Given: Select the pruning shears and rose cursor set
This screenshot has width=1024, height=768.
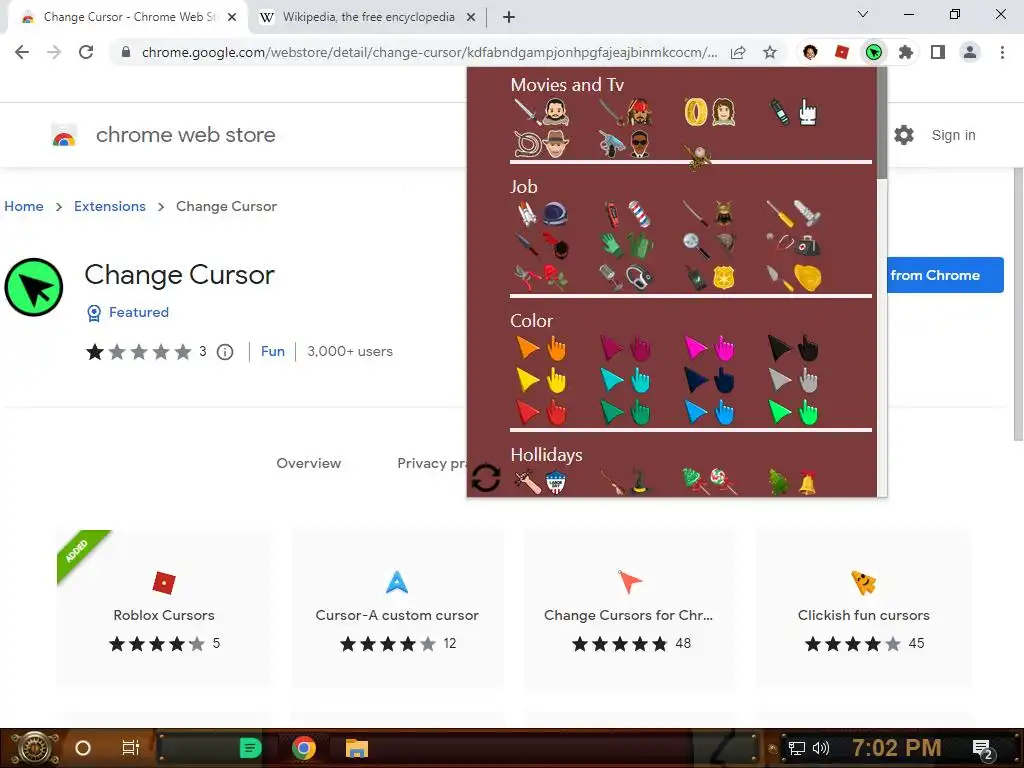Looking at the screenshot, I should [541, 278].
